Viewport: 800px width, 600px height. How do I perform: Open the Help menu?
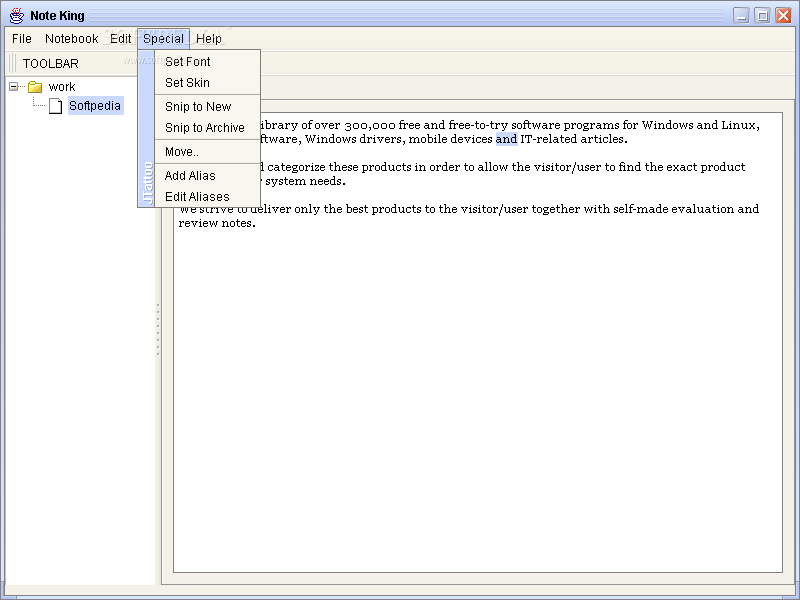tap(209, 39)
